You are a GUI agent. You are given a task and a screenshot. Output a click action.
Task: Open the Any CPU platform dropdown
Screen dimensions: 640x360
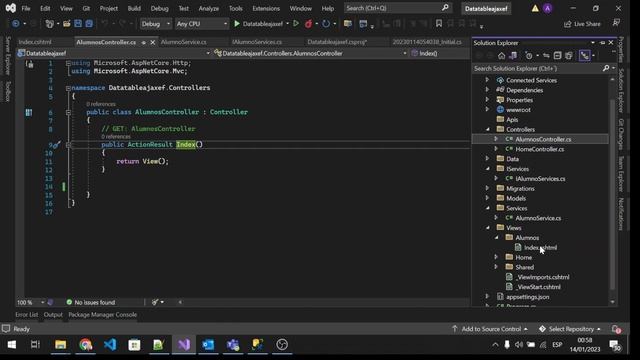(x=202, y=24)
